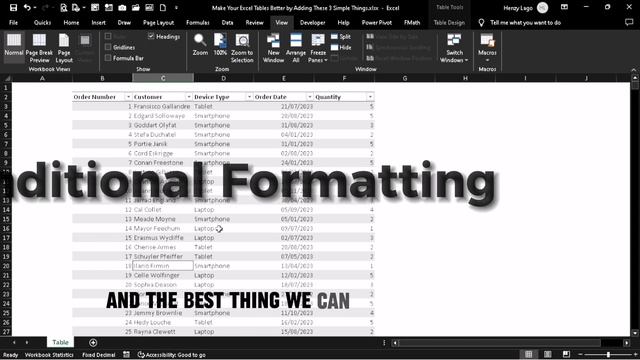This screenshot has width=640, height=360.
Task: Select the Table sheet tab
Action: [60, 342]
